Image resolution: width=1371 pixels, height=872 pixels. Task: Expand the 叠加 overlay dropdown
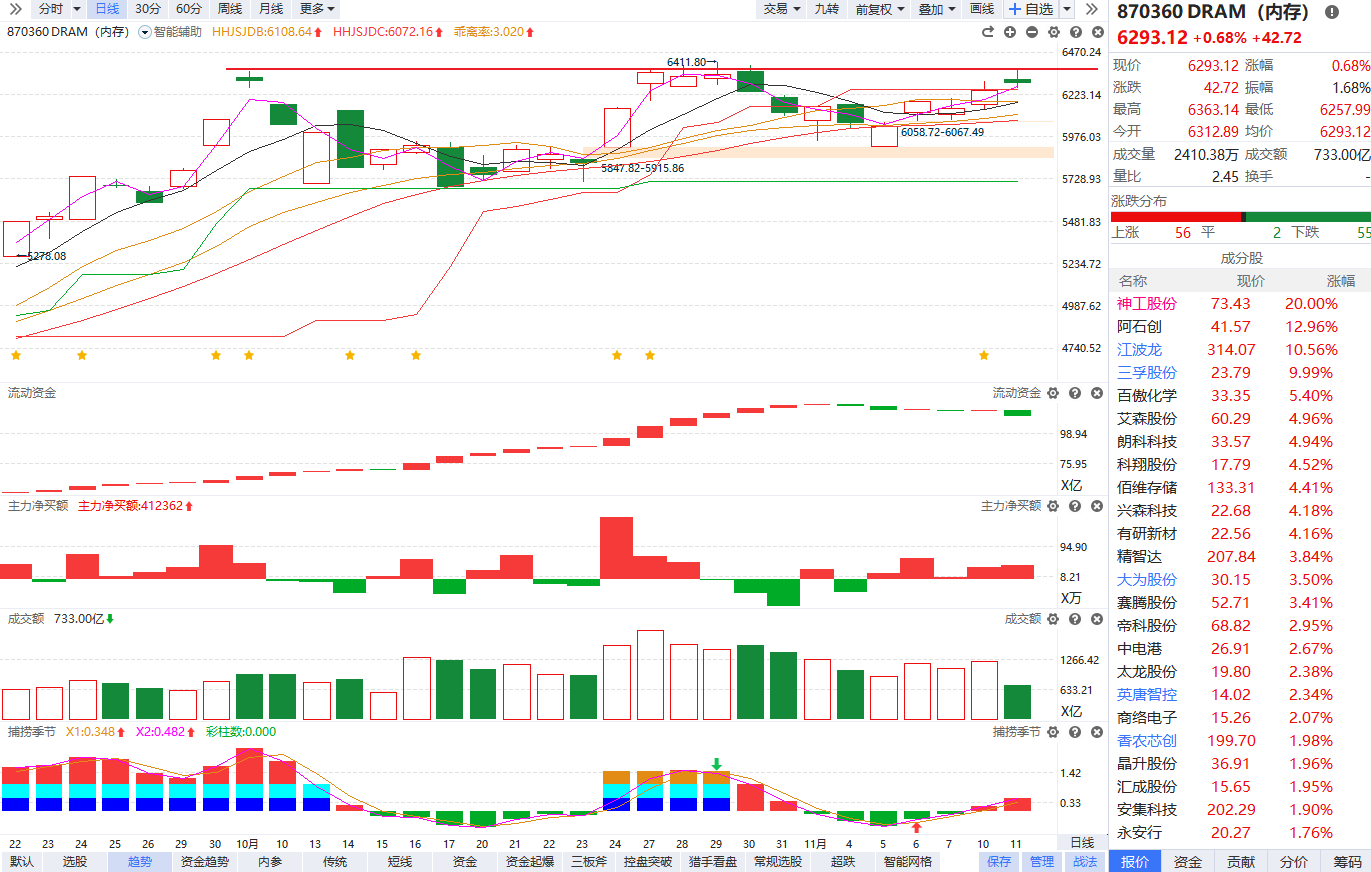pyautogui.click(x=936, y=9)
